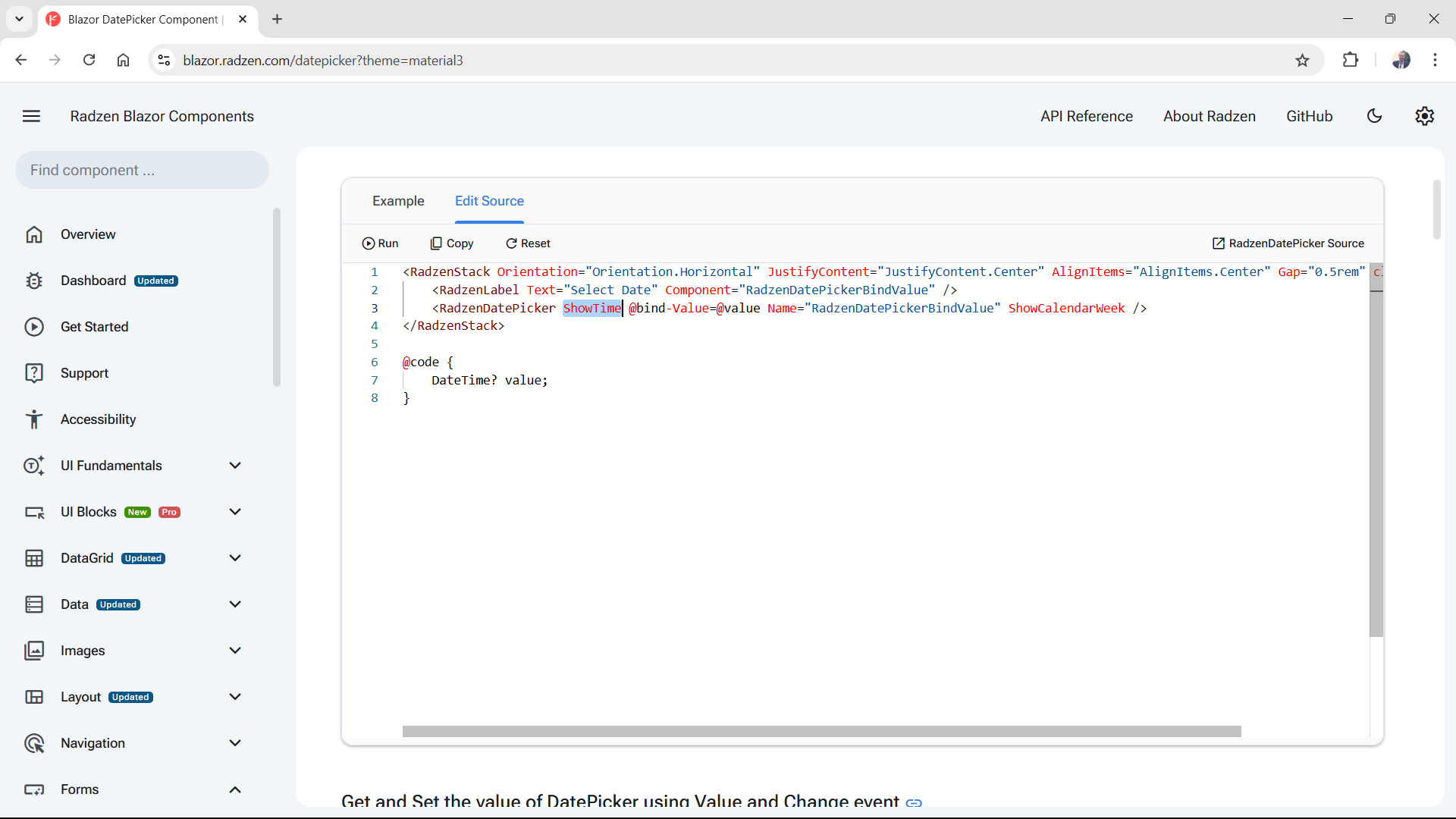Expand the Navigation section
The image size is (1456, 819).
tap(235, 743)
